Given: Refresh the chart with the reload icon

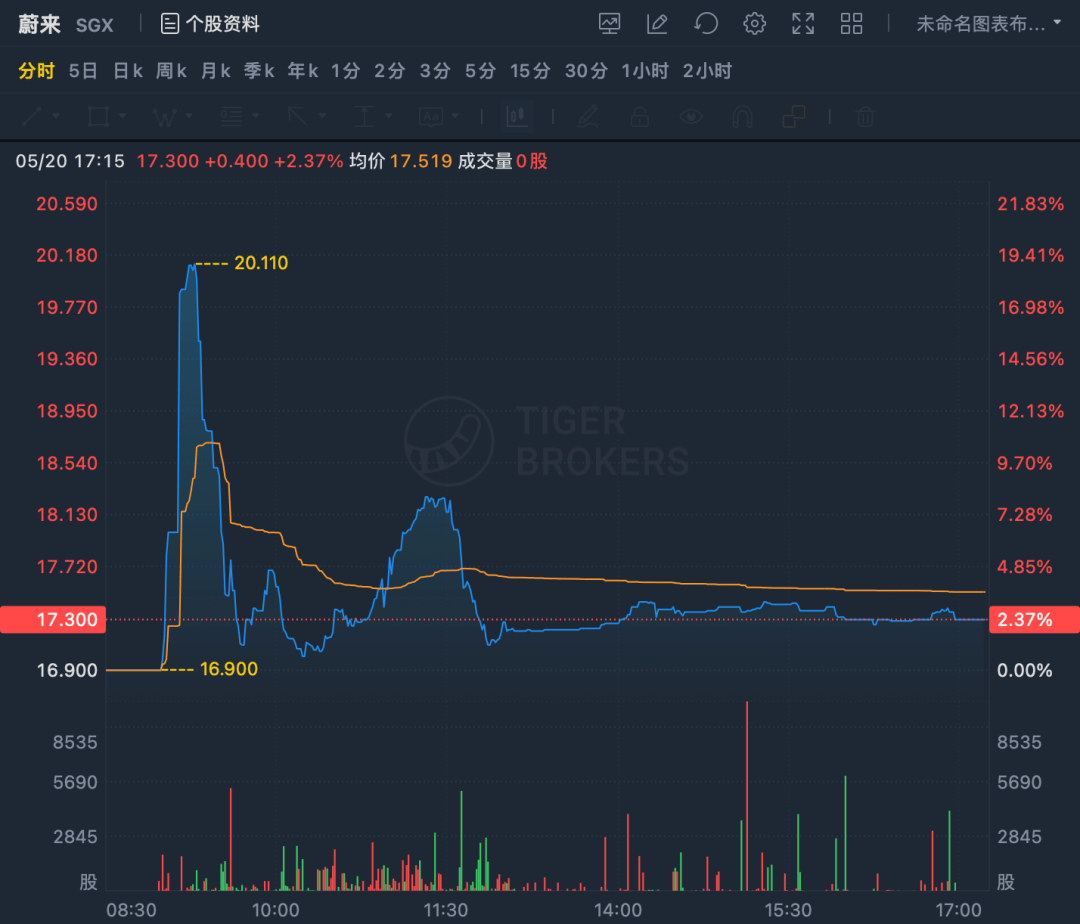Looking at the screenshot, I should click(x=706, y=23).
